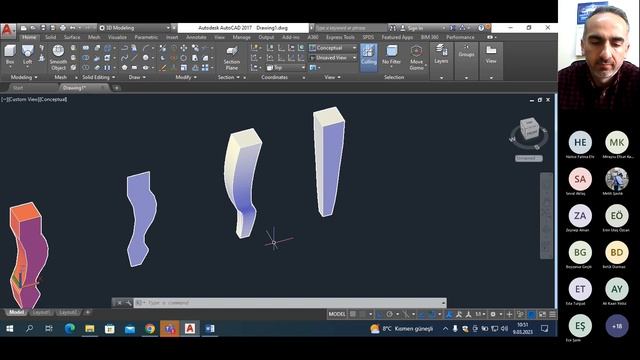This screenshot has height=360, width=640.
Task: Open the Parametric ribbon tab
Action: click(146, 37)
